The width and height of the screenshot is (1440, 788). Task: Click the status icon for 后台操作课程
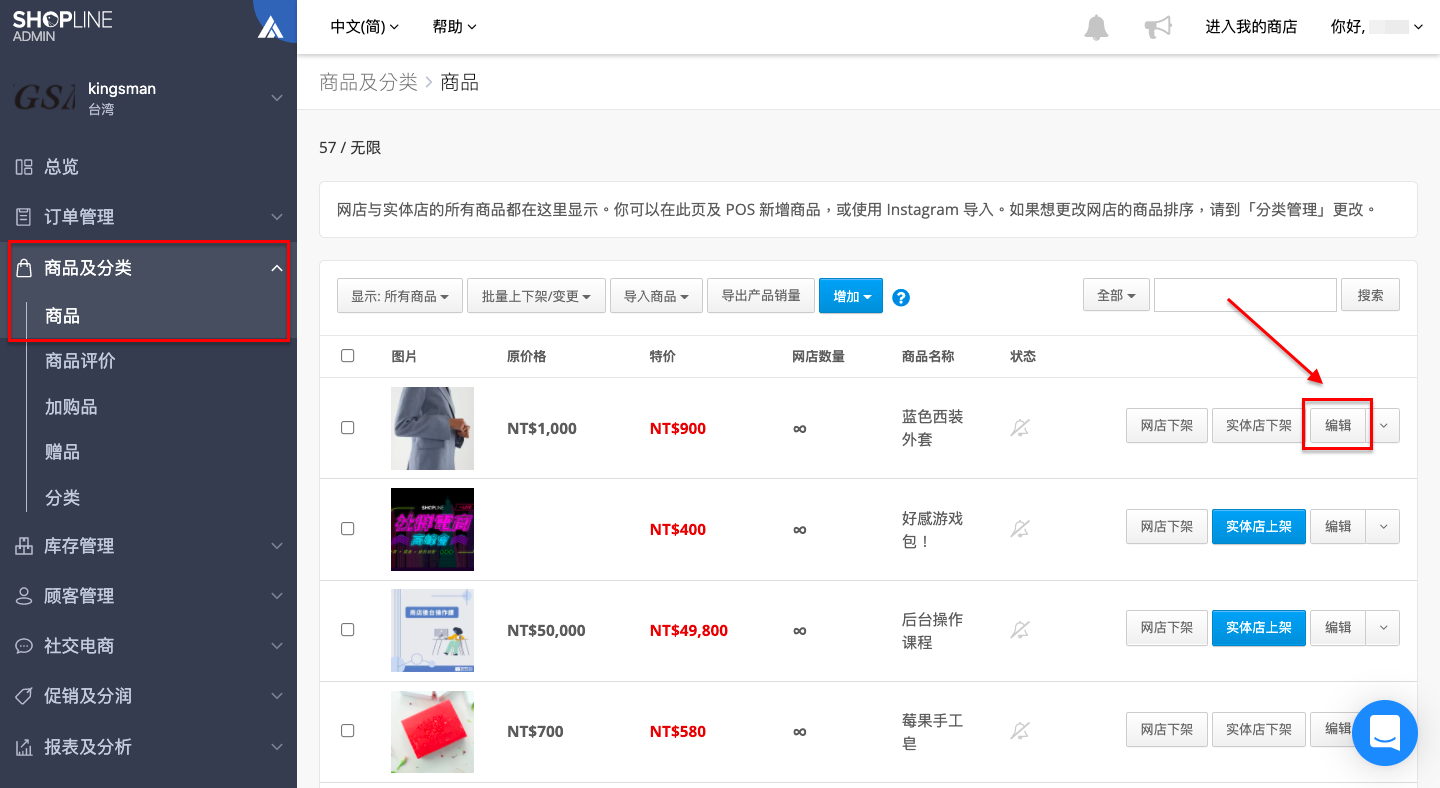pyautogui.click(x=1020, y=630)
